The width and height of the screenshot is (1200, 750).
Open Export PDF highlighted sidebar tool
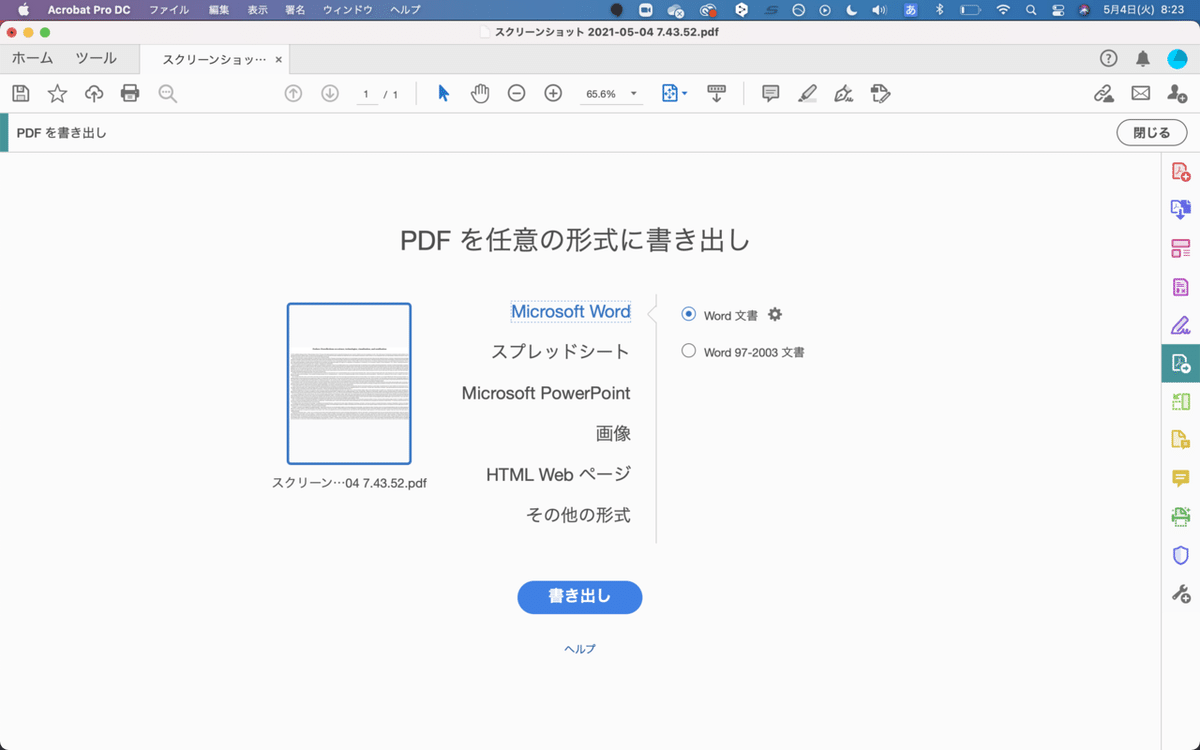click(x=1181, y=363)
